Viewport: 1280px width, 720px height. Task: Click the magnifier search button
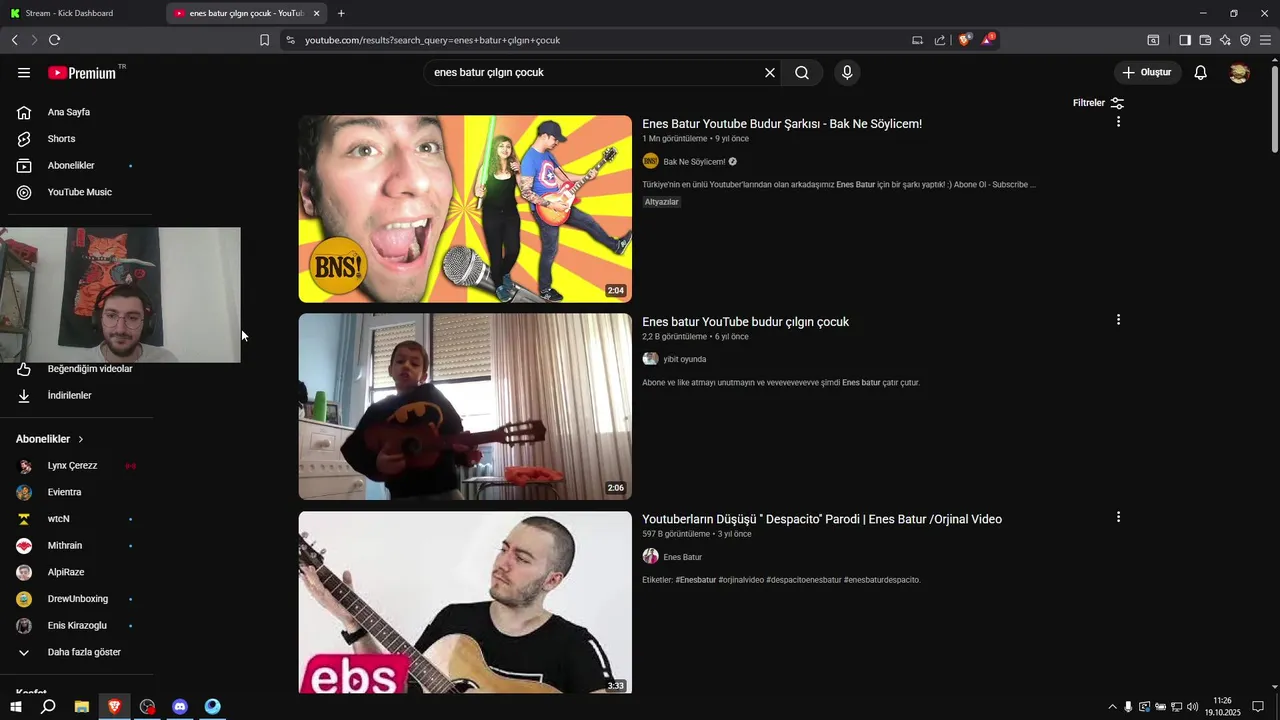point(802,72)
